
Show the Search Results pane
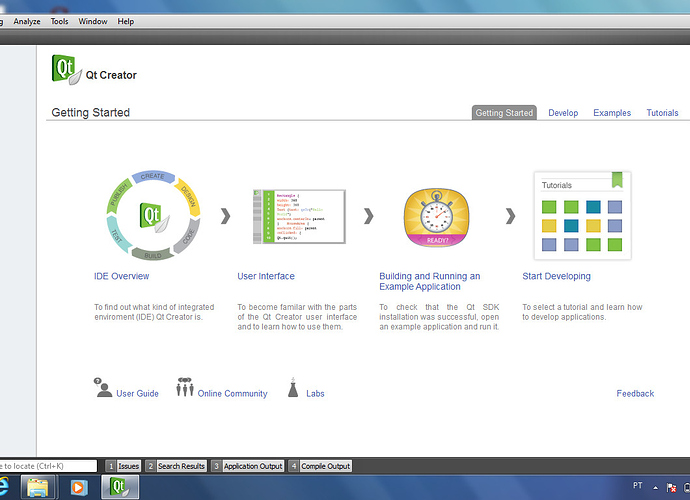[176, 466]
